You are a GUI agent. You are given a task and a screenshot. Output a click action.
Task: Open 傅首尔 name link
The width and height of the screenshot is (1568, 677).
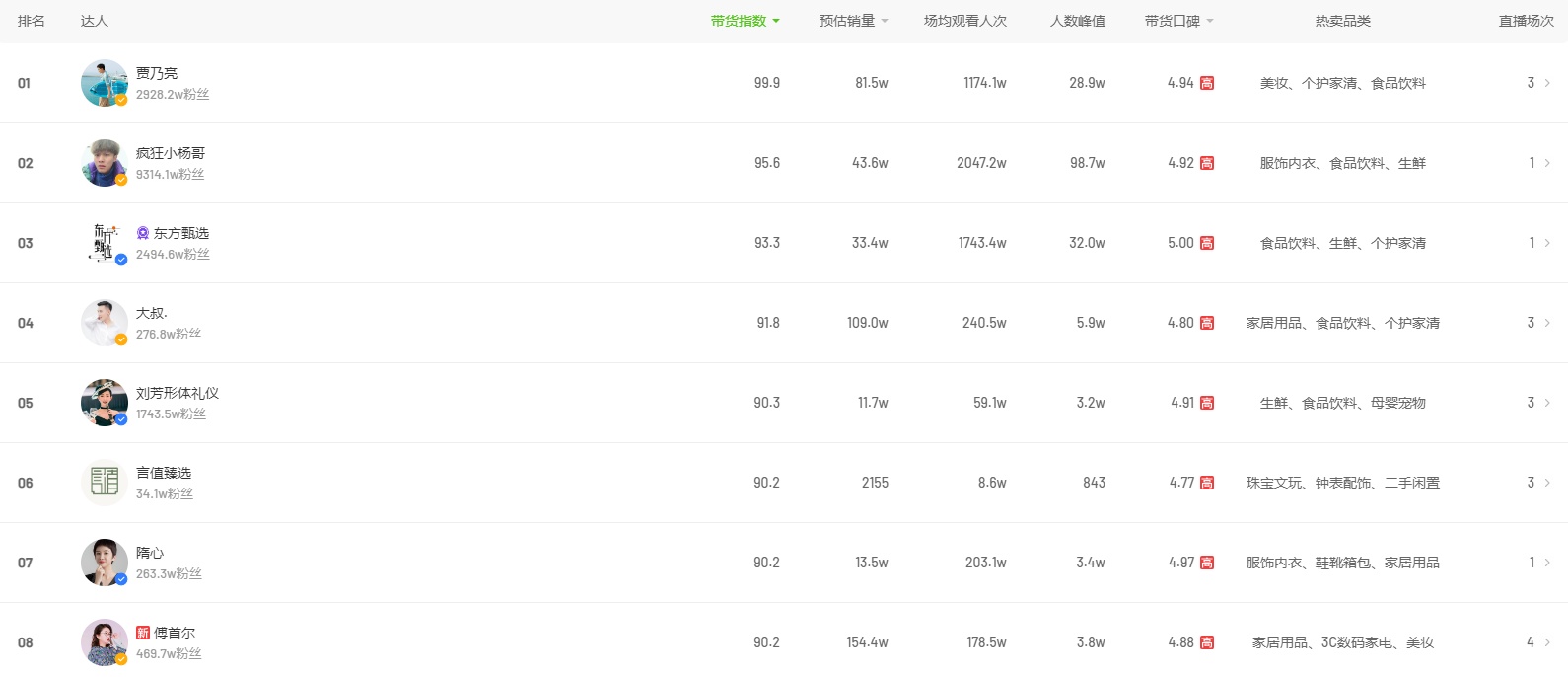pos(175,633)
